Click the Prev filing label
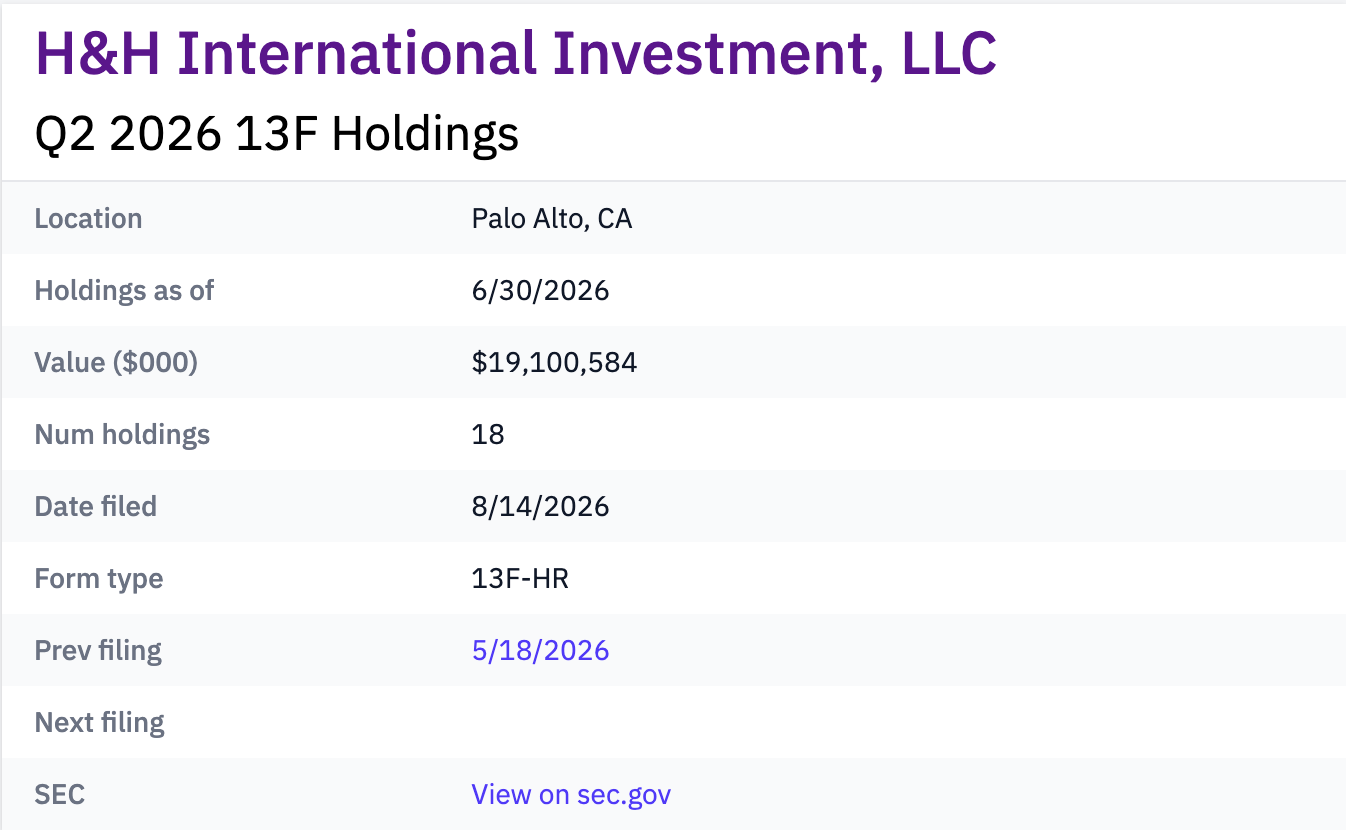 tap(98, 650)
